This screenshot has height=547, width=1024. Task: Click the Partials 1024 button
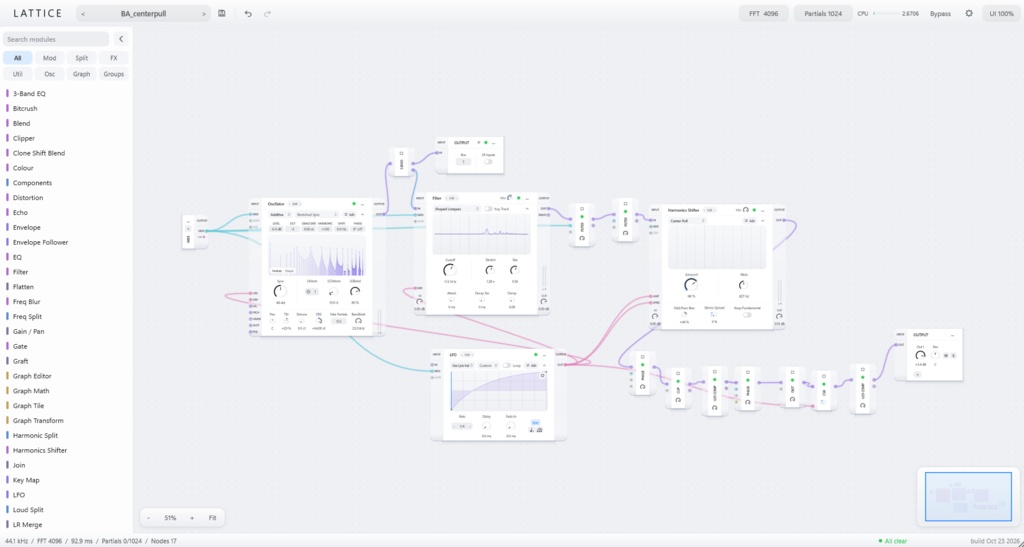[823, 13]
